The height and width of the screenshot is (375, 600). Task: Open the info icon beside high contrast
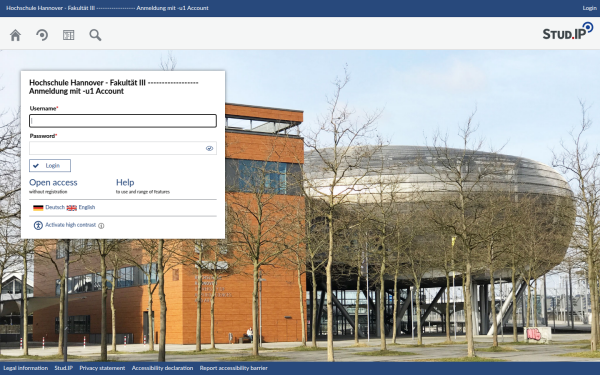[101, 226]
